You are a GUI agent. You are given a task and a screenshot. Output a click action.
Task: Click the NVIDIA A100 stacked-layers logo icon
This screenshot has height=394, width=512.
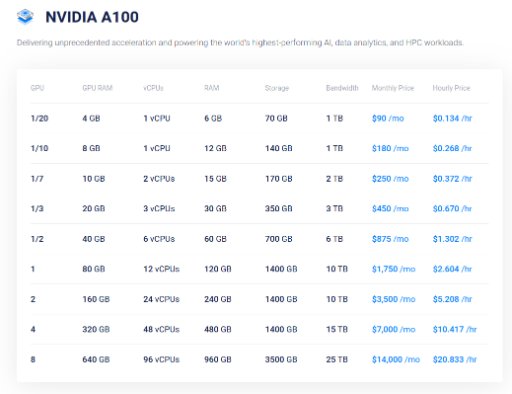[x=25, y=17]
